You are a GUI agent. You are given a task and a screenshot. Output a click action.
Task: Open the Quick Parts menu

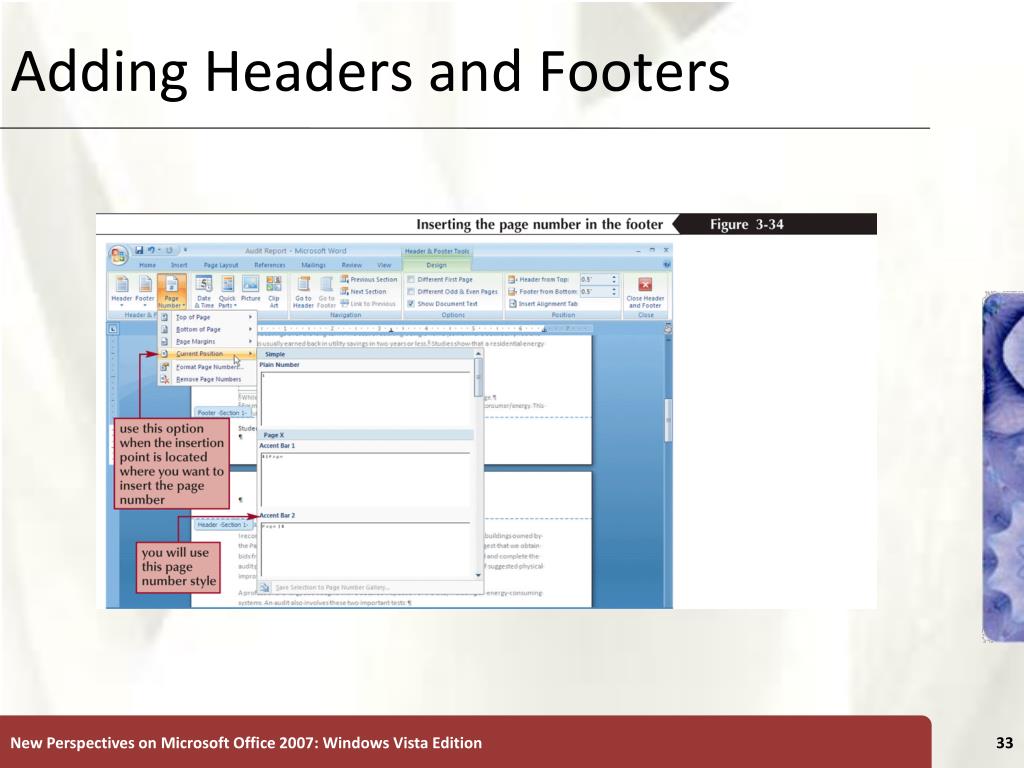227,291
